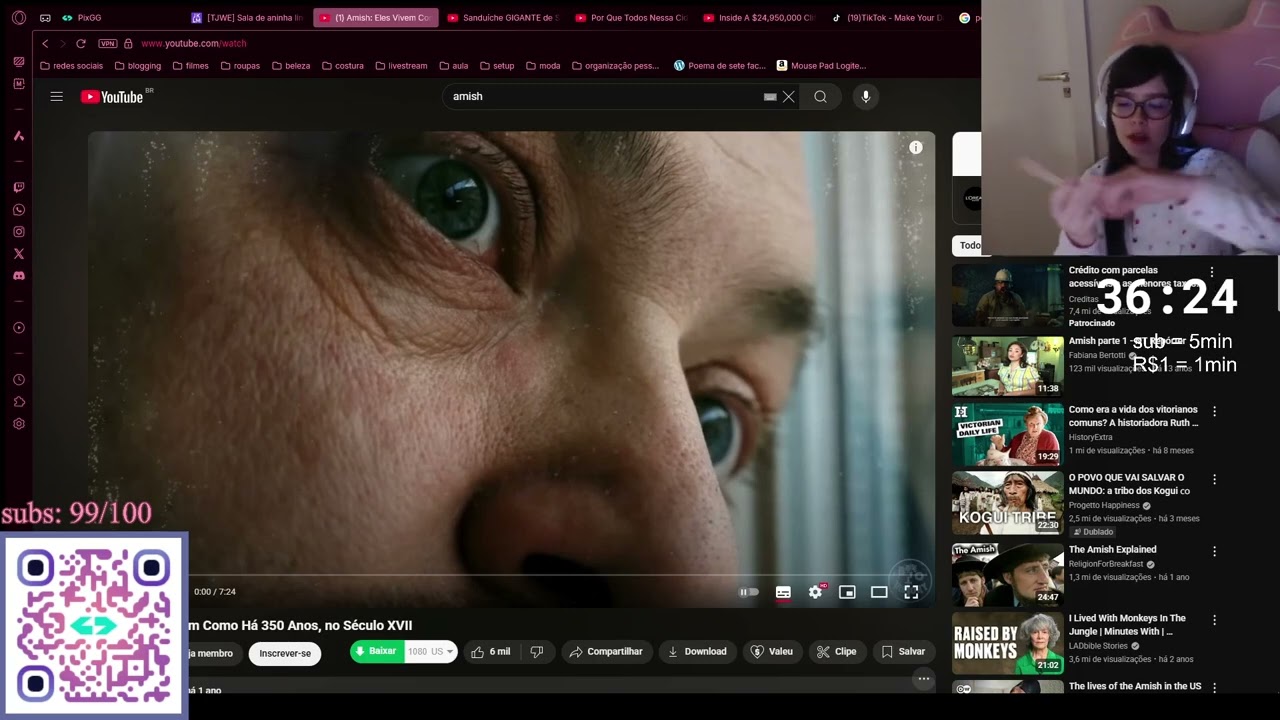Open Aria AI icon in sidebar
1280x720 pixels.
click(18, 136)
